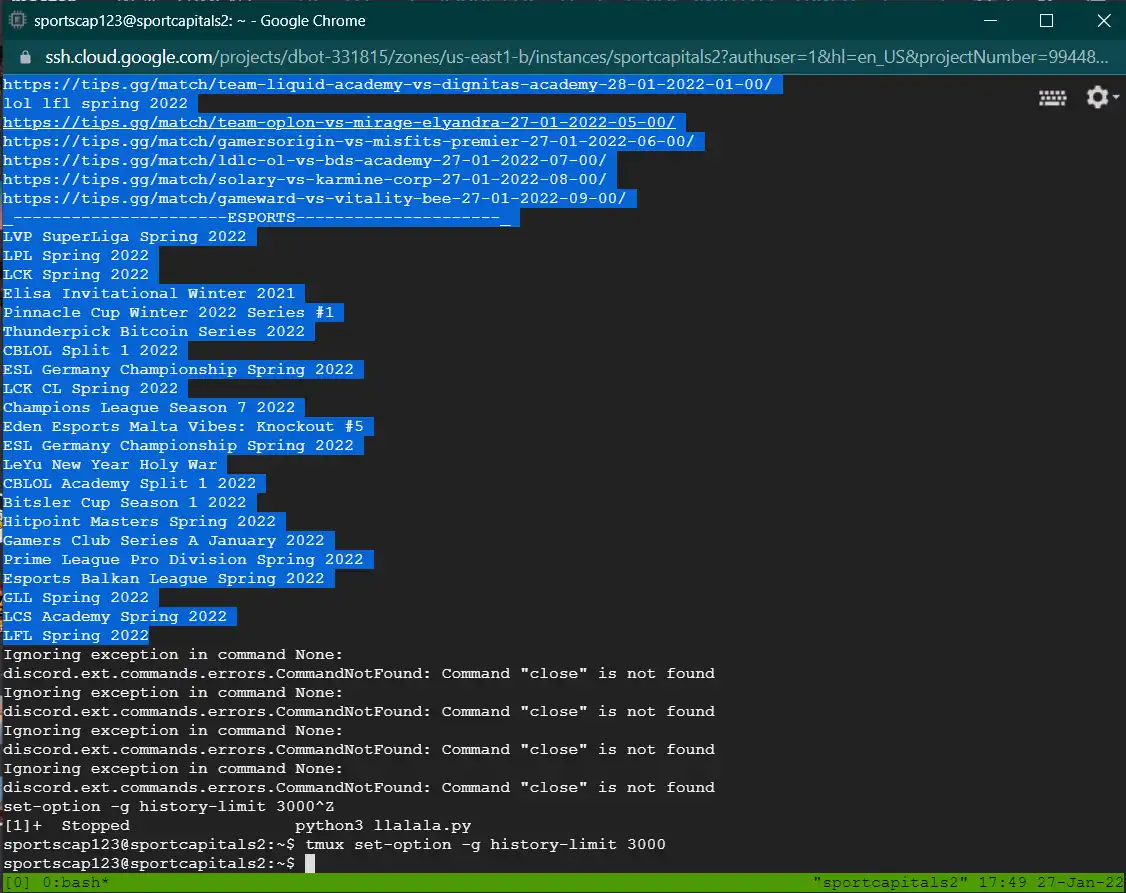Select the 'LCK Spring 2022' line
Image resolution: width=1126 pixels, height=893 pixels.
76,274
